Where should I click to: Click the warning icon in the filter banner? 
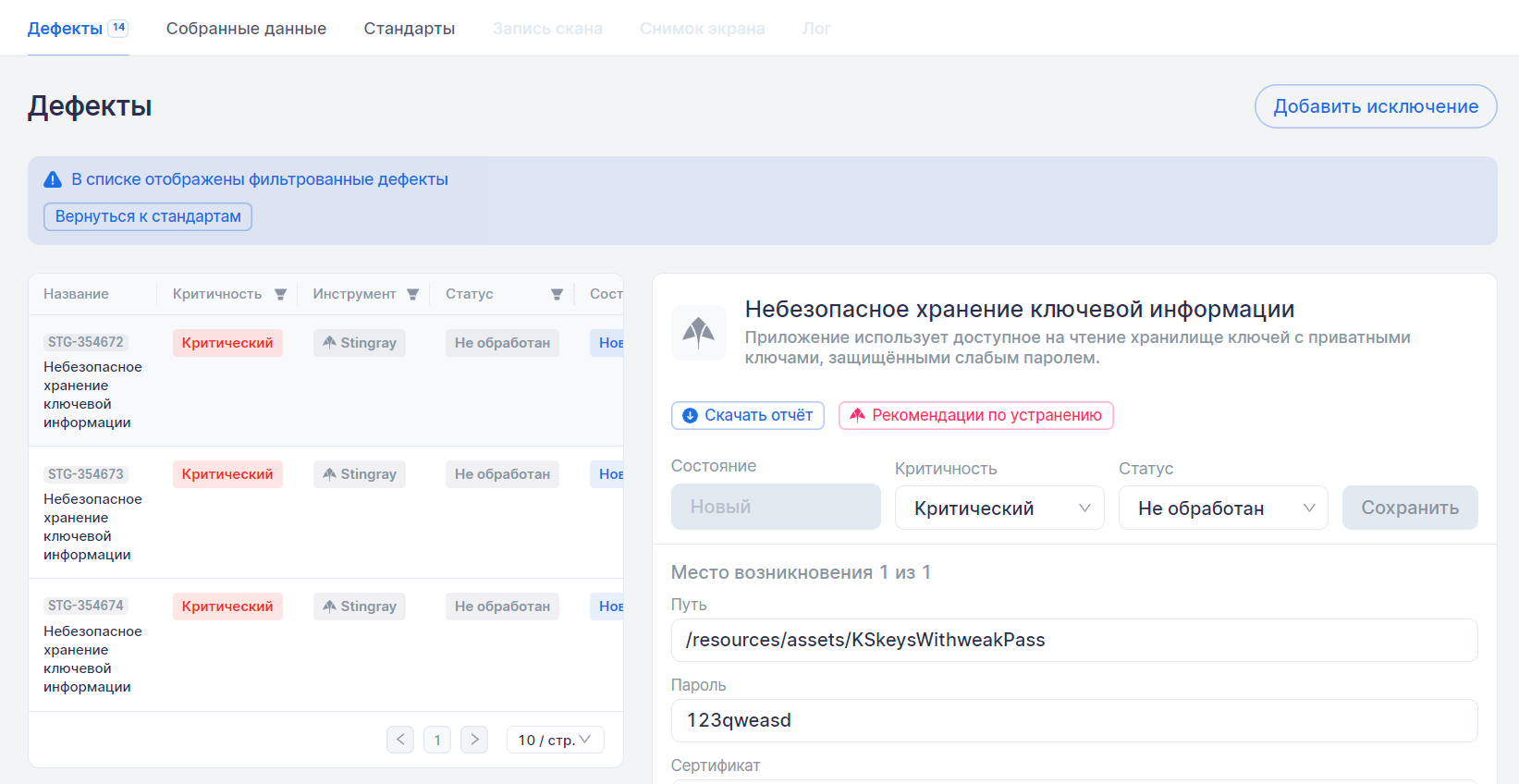point(53,179)
